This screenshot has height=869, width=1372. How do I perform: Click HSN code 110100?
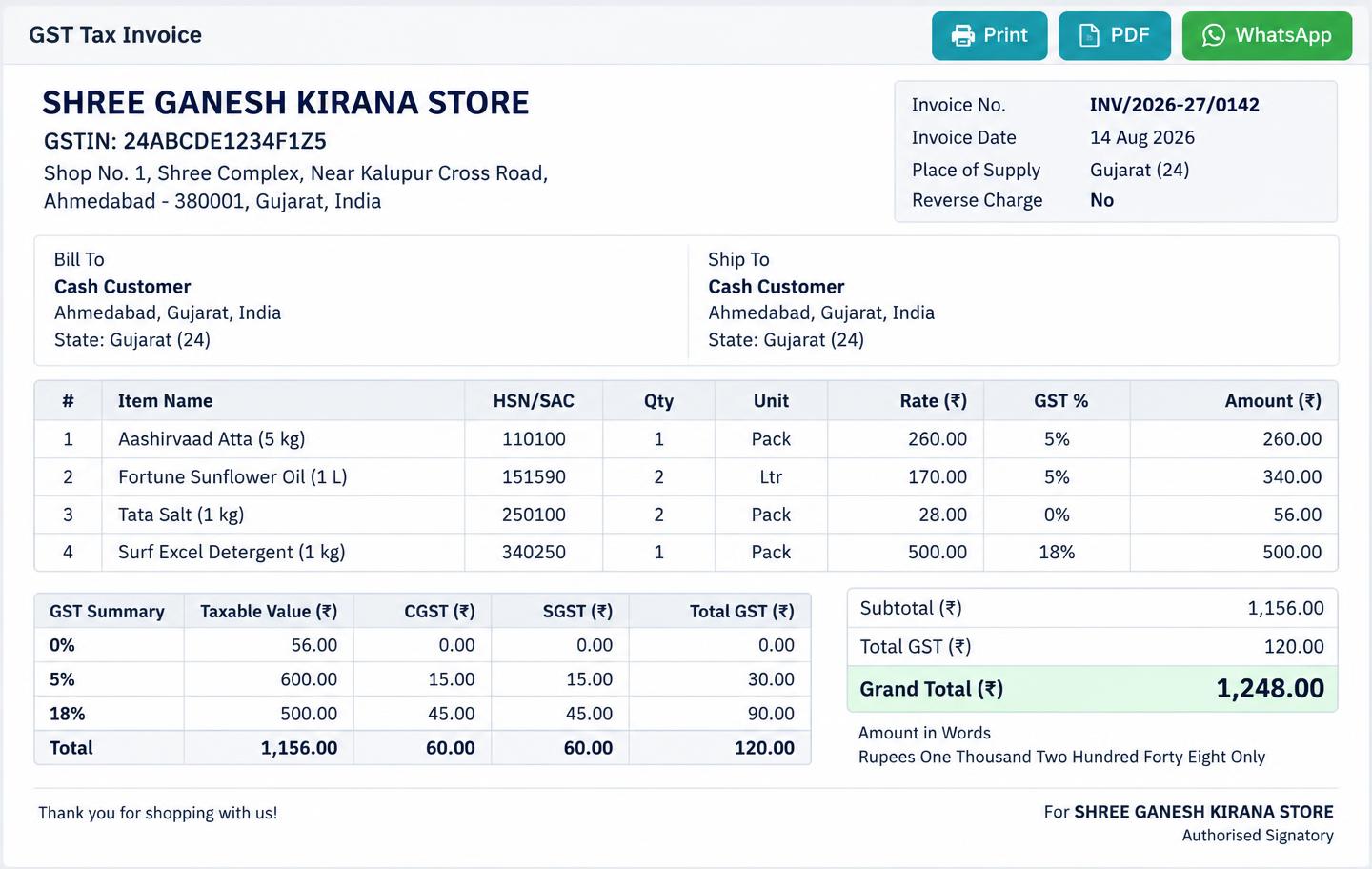pyautogui.click(x=534, y=439)
